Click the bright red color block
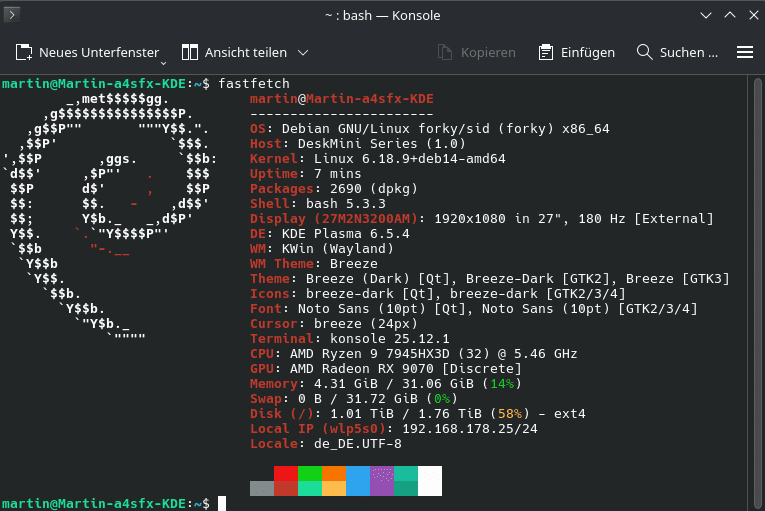The width and height of the screenshot is (765, 511). pyautogui.click(x=286, y=473)
